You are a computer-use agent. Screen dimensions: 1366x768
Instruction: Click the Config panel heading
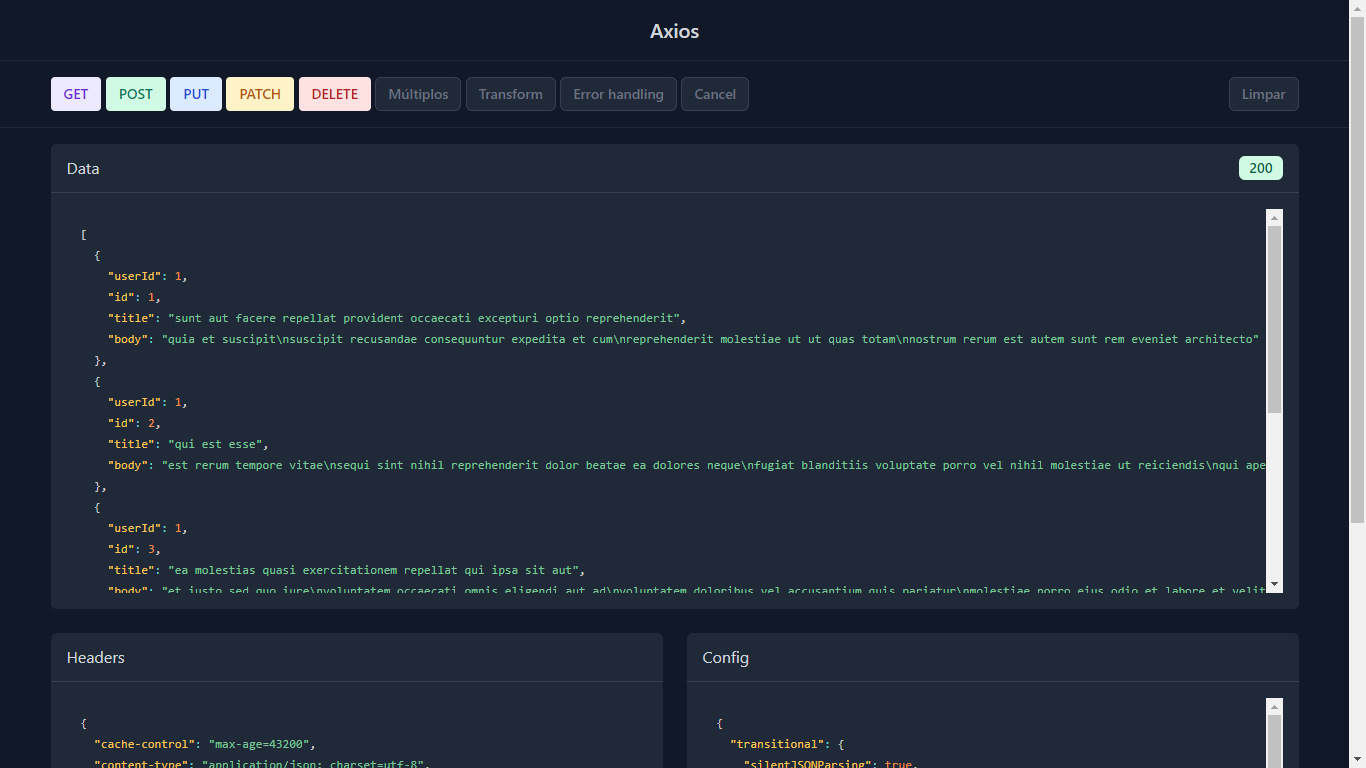[726, 657]
